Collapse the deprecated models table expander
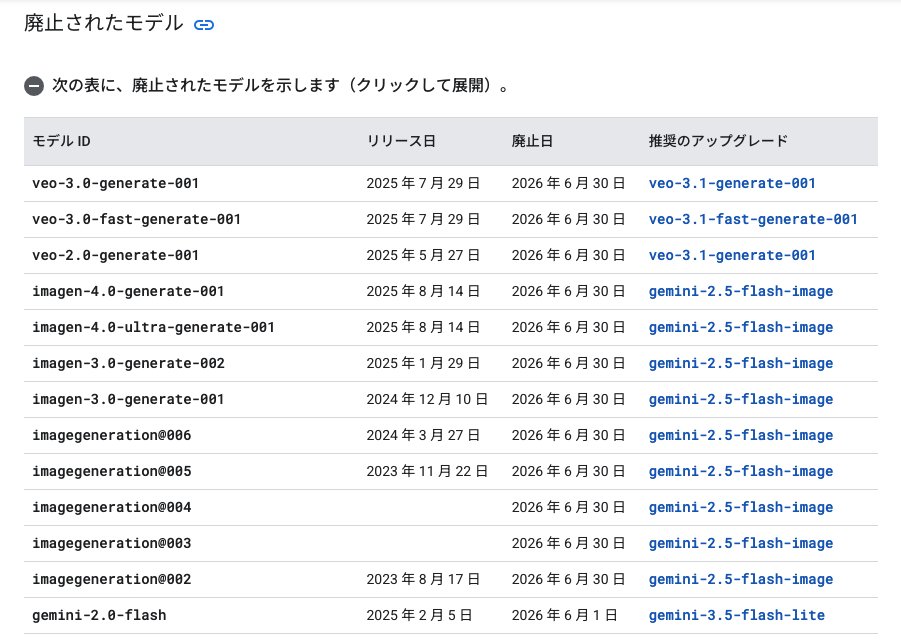Image resolution: width=901 pixels, height=640 pixels. tap(34, 86)
